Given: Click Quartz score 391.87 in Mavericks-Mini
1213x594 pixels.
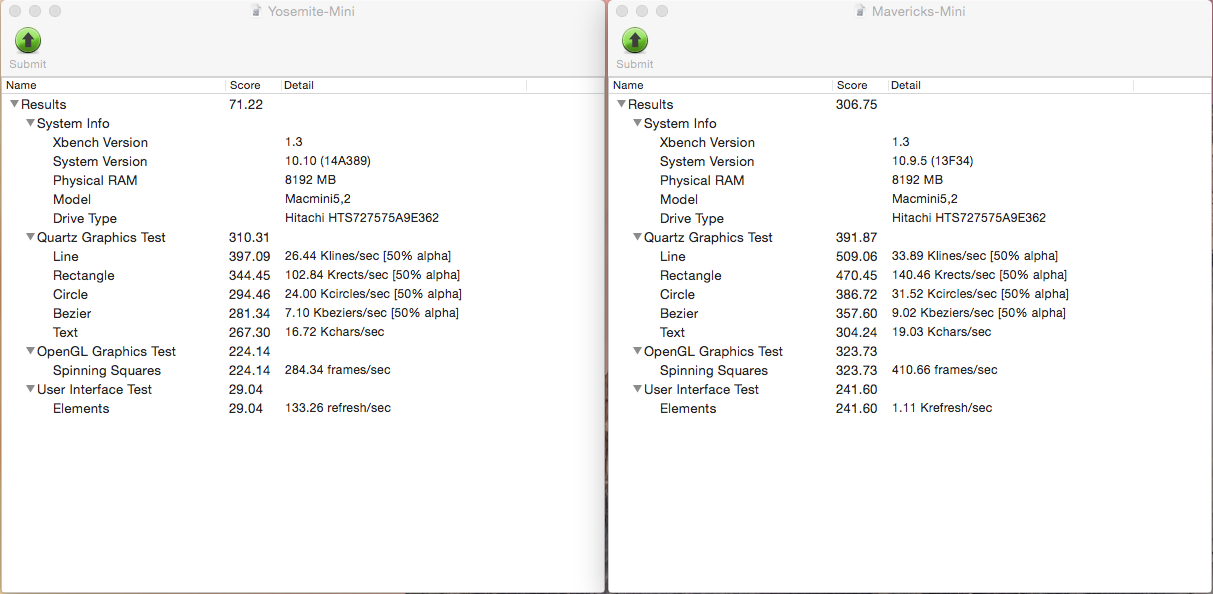Looking at the screenshot, I should pyautogui.click(x=856, y=237).
